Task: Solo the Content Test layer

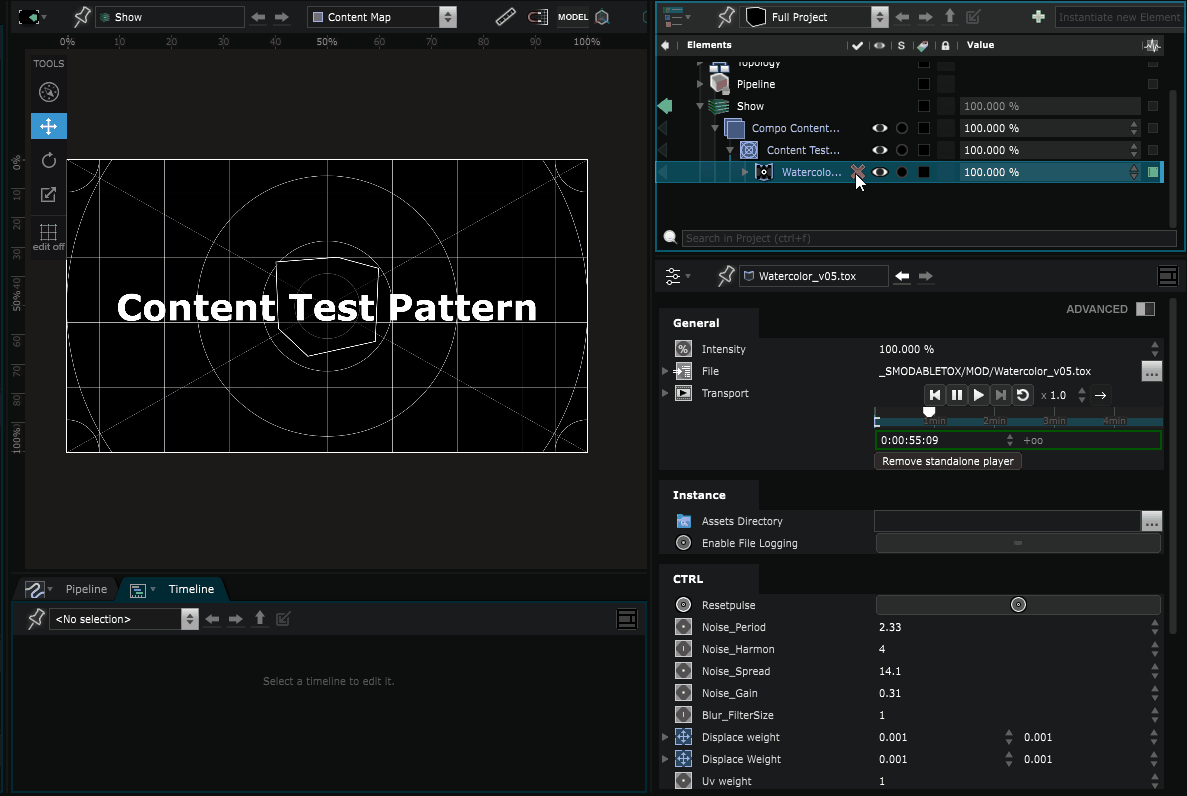Action: click(902, 150)
